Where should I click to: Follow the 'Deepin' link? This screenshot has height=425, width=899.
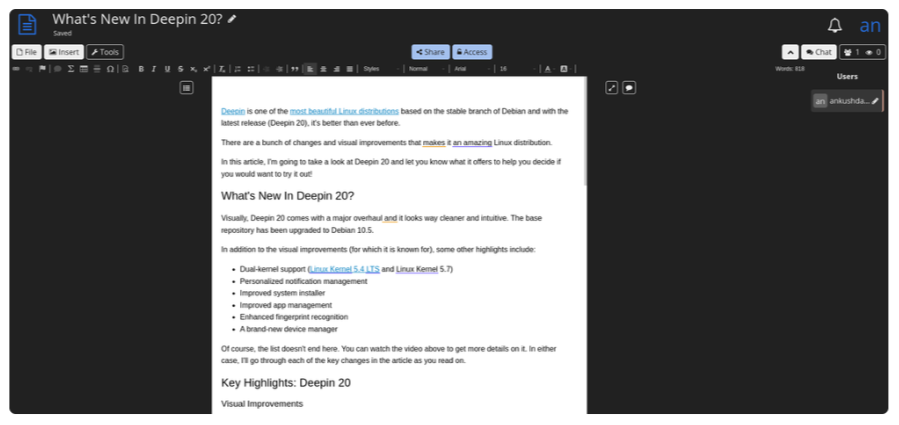(x=233, y=111)
